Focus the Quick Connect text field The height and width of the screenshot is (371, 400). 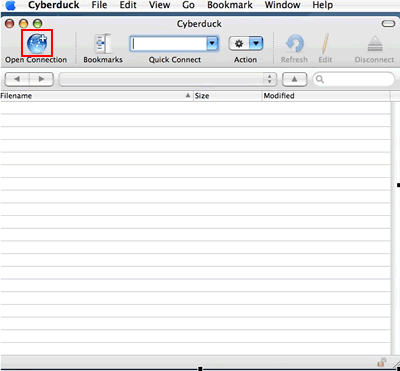click(x=168, y=44)
